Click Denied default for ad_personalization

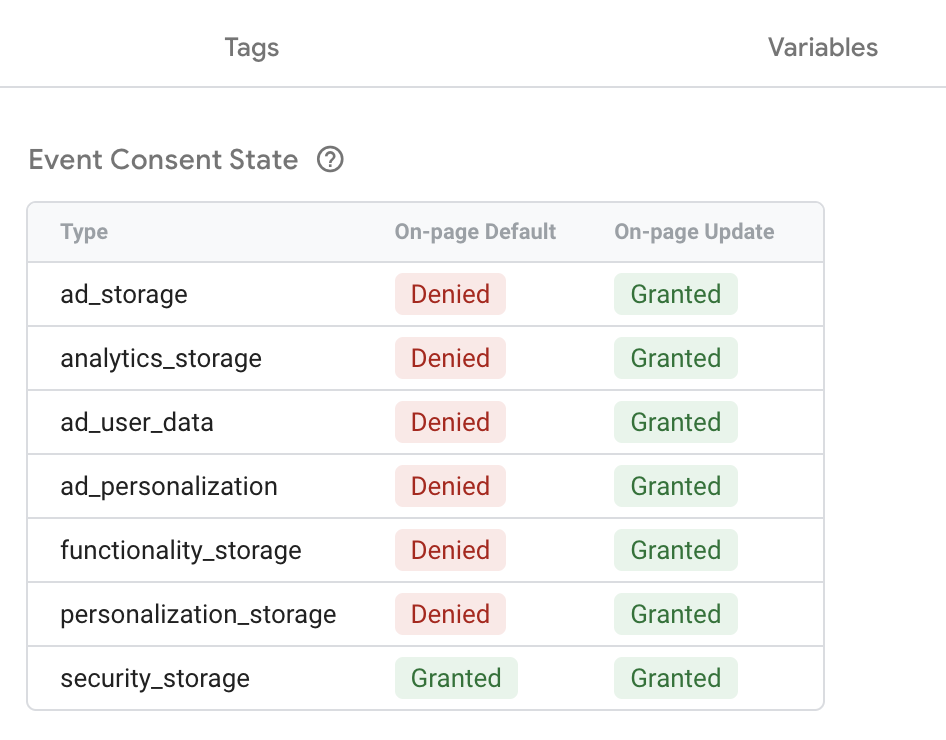[450, 486]
